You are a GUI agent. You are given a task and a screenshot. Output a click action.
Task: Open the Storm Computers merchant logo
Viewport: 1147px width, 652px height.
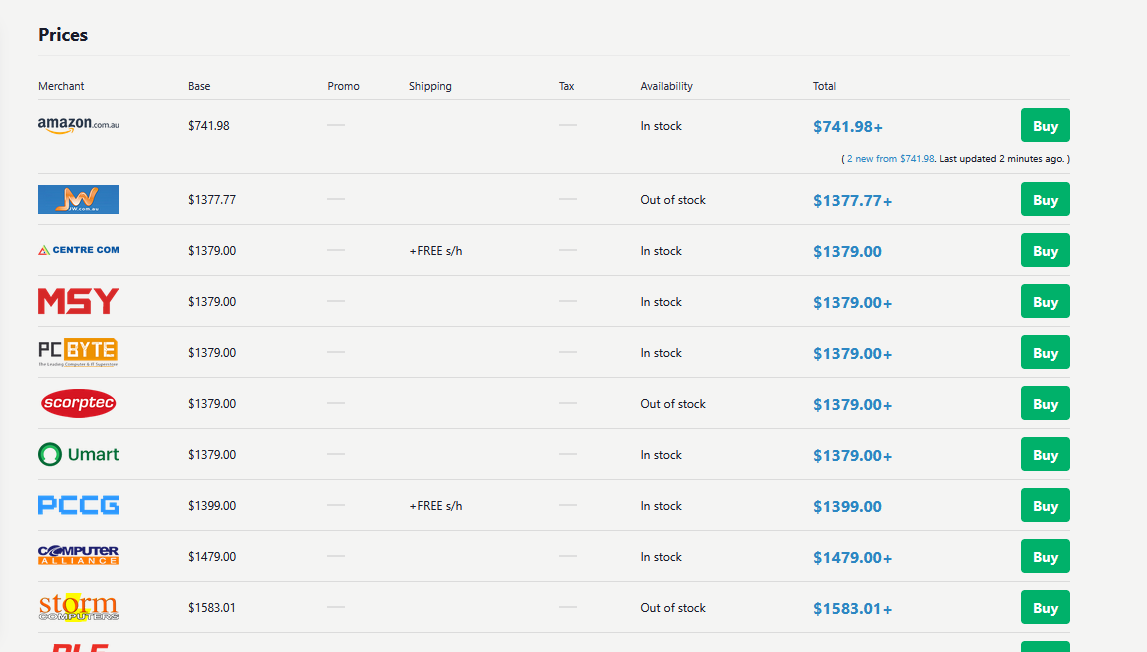tap(78, 607)
